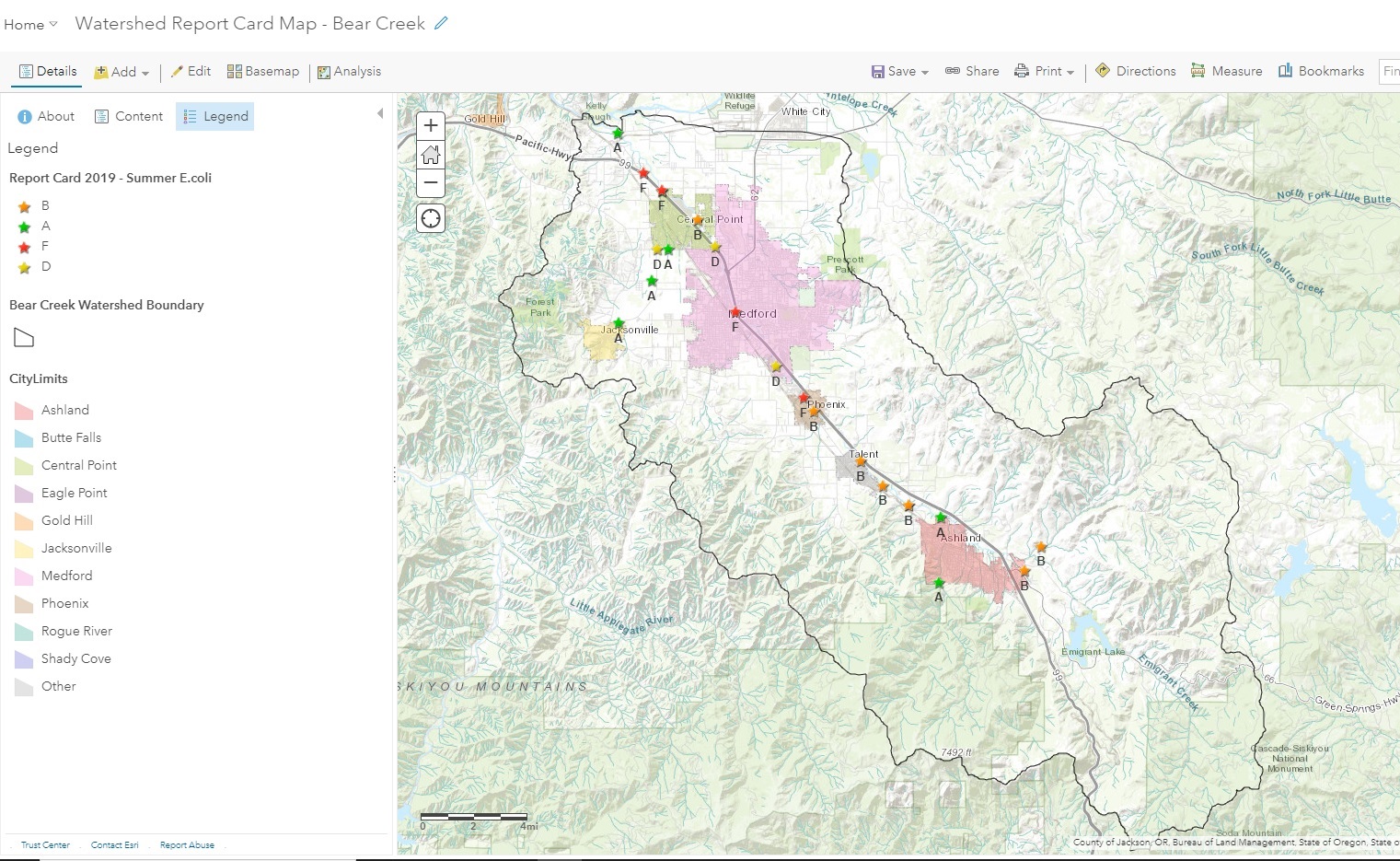The image size is (1400, 861).
Task: Expand the Add dropdown menu
Action: click(122, 72)
